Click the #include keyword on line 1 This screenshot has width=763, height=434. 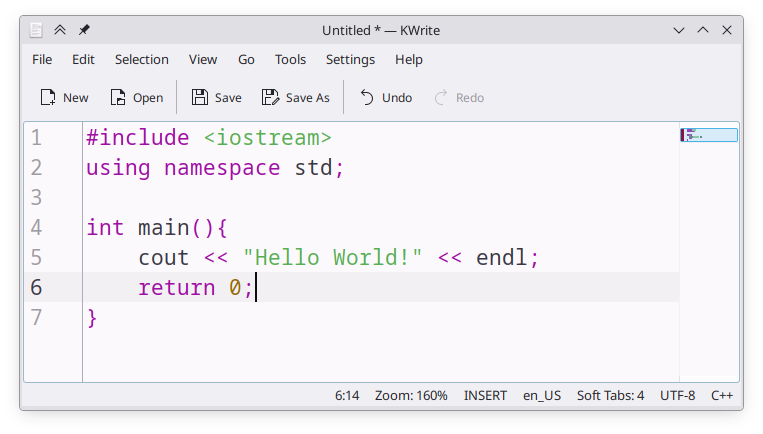coord(138,138)
